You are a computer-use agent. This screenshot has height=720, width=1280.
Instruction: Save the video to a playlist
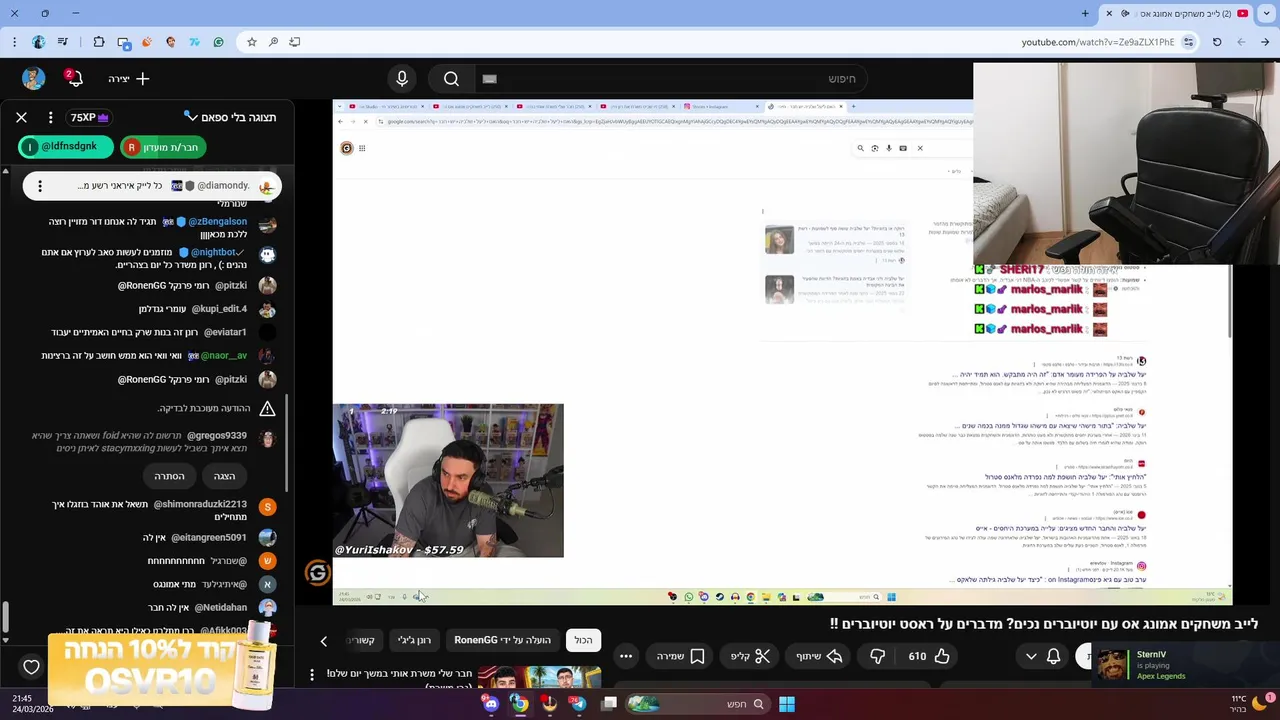[x=681, y=656]
